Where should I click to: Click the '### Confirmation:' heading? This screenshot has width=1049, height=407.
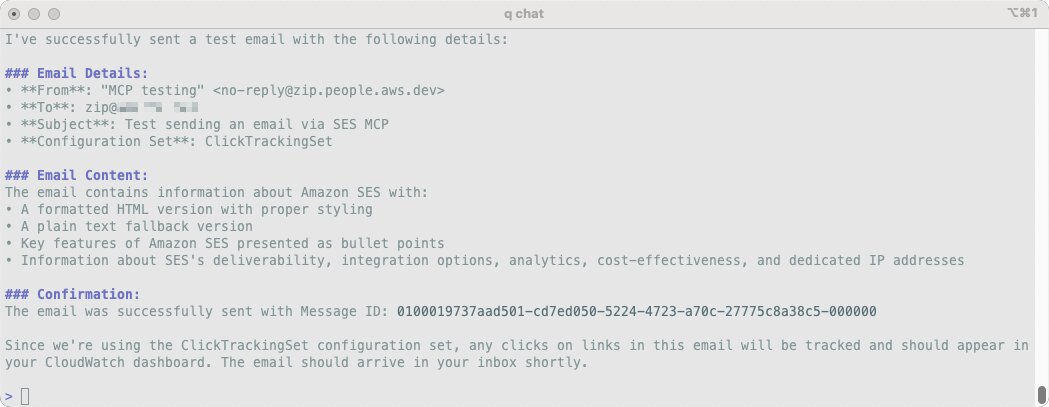coord(72,295)
